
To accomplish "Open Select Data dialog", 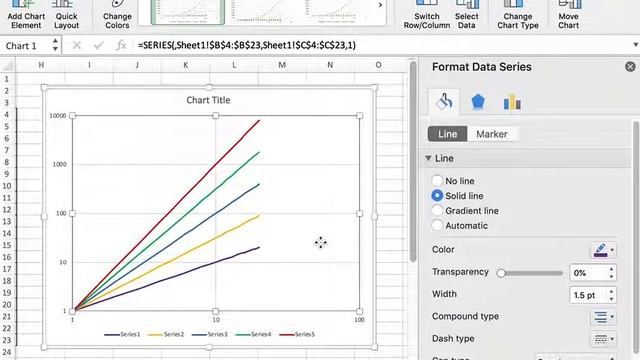I will [467, 15].
